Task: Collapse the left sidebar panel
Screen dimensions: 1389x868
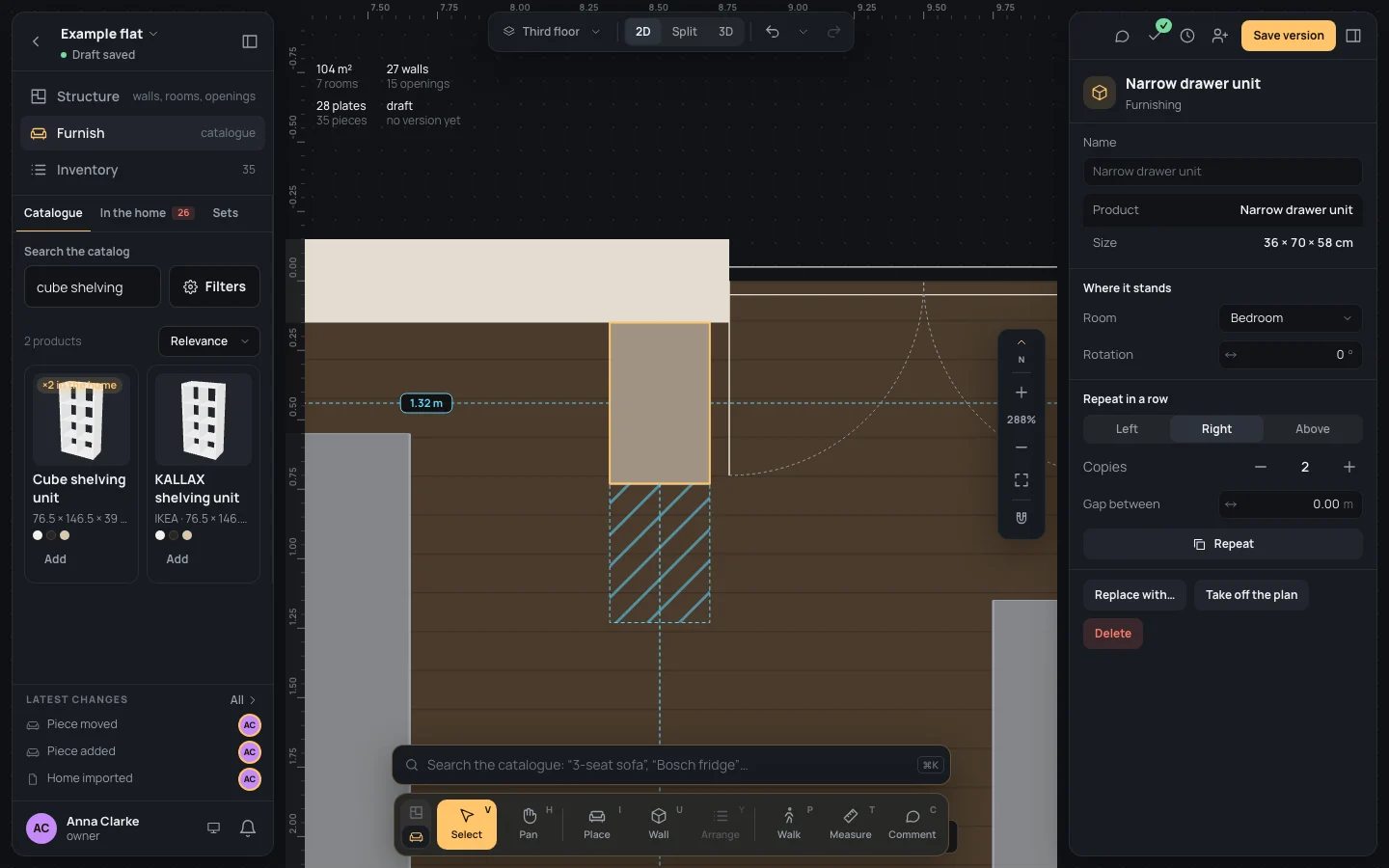Action: click(250, 41)
